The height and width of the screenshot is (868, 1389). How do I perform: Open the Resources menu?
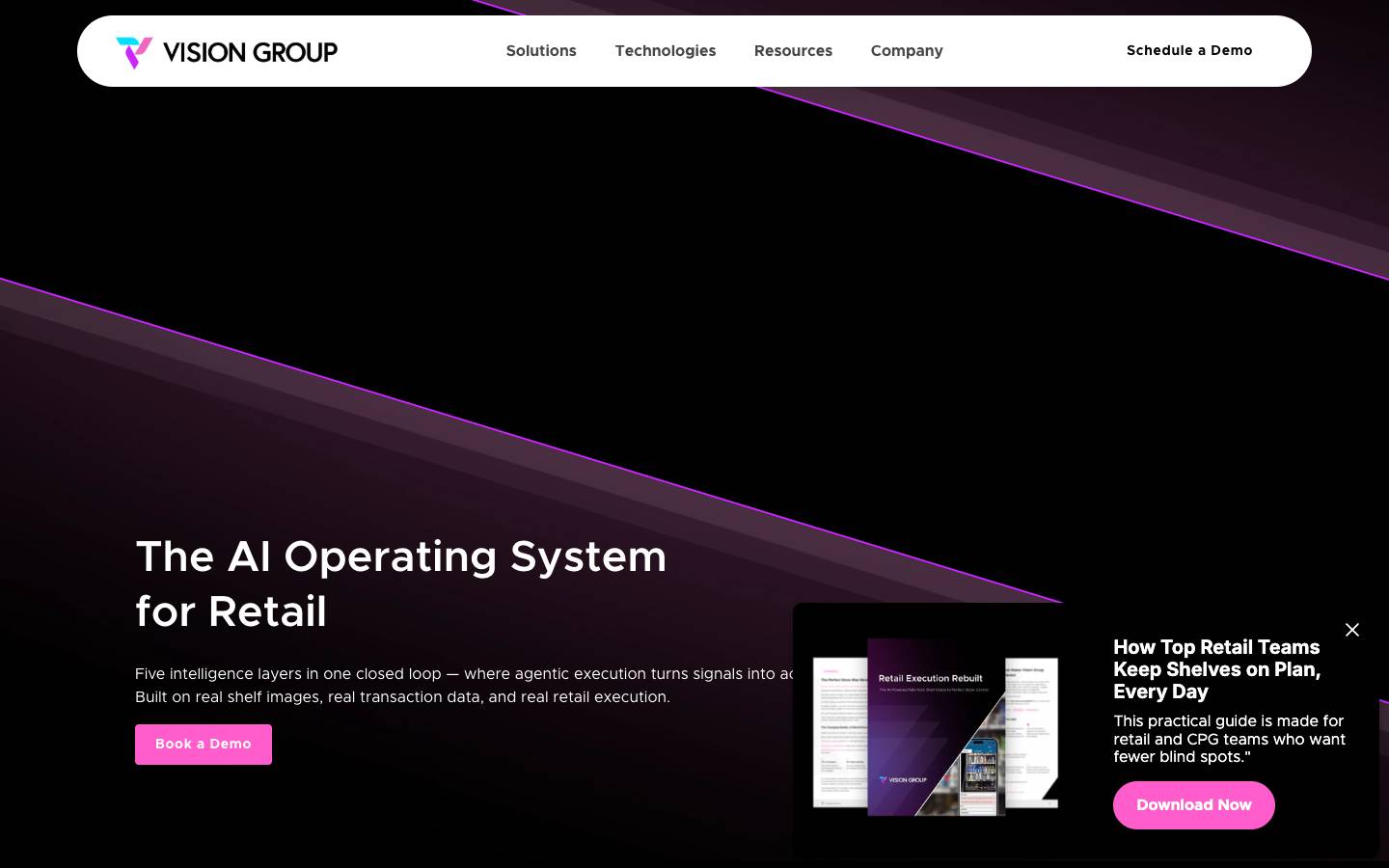click(793, 51)
